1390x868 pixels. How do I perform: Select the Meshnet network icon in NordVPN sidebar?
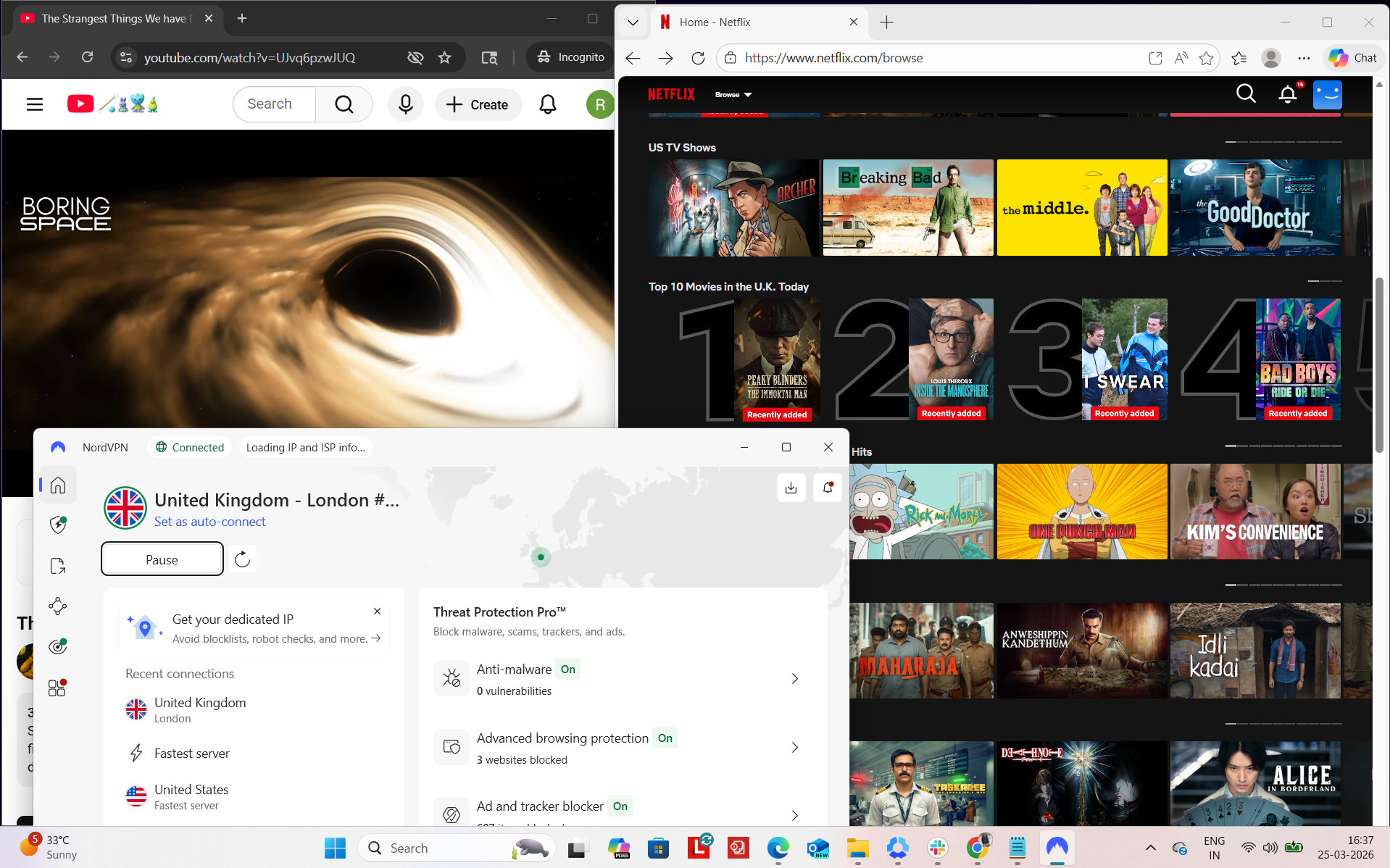(57, 606)
